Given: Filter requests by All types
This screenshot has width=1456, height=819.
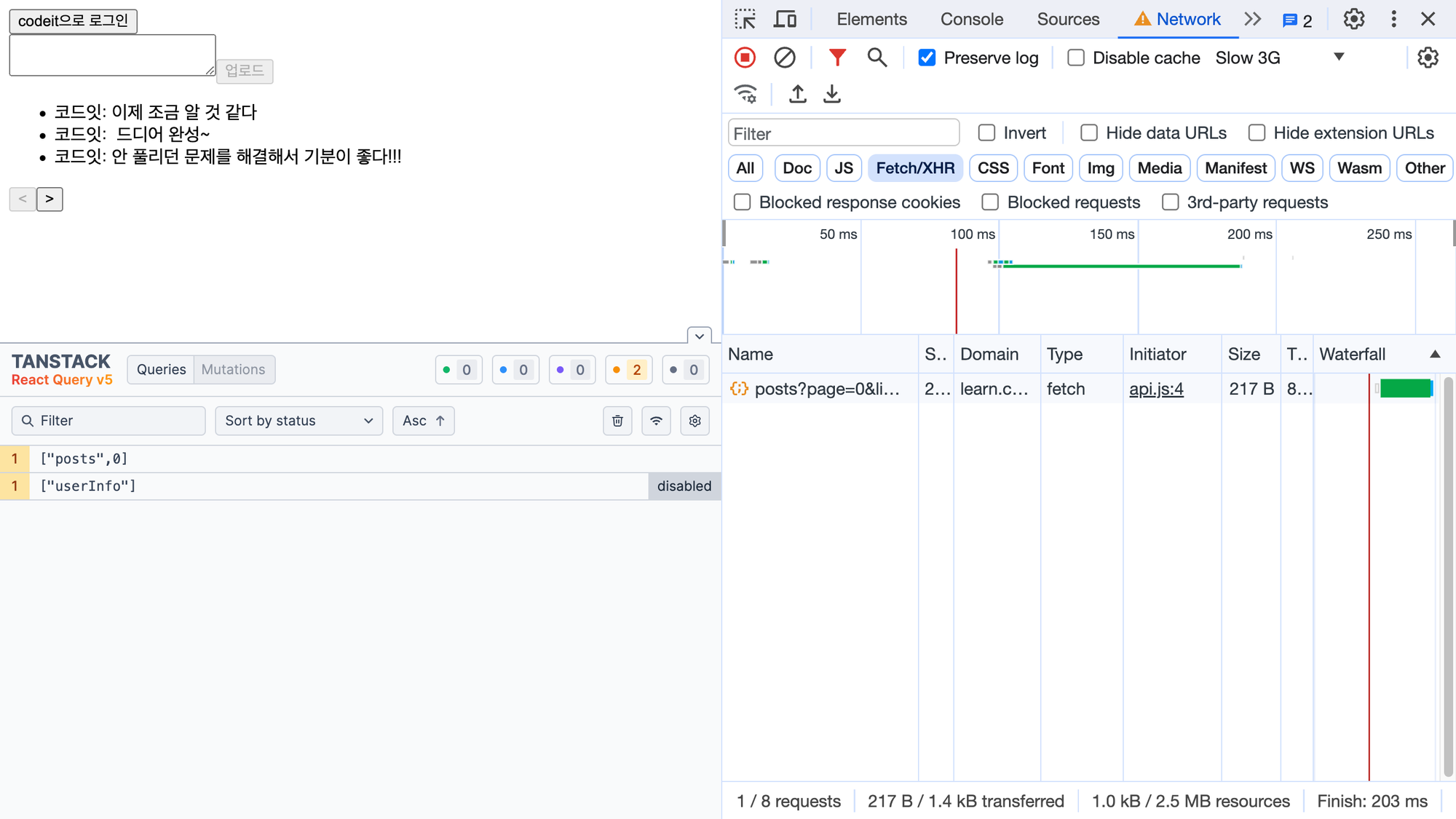Looking at the screenshot, I should (745, 168).
